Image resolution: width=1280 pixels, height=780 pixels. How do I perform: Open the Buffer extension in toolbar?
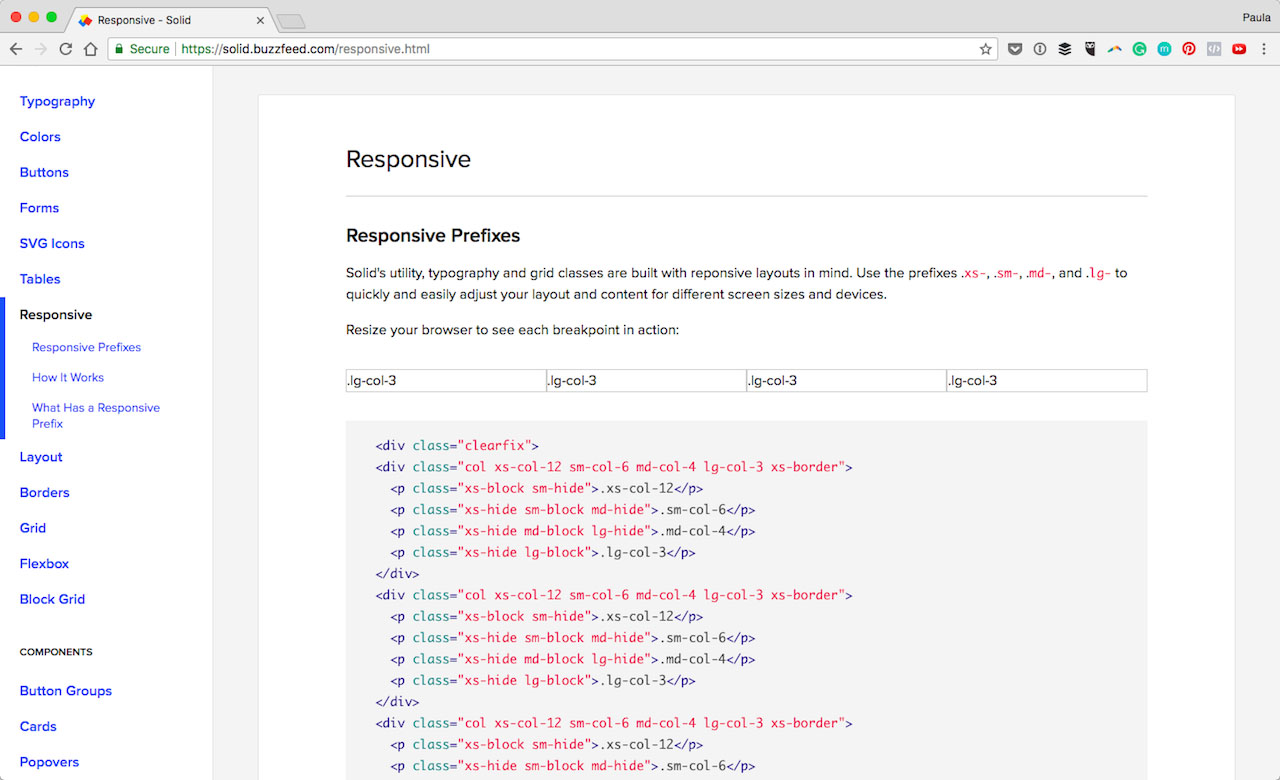[x=1065, y=48]
